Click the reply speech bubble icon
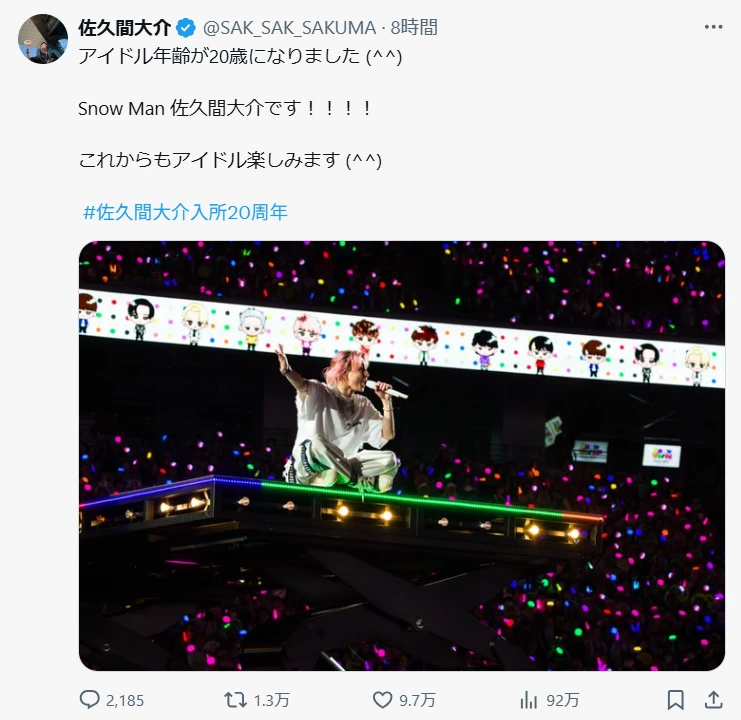 click(x=89, y=700)
